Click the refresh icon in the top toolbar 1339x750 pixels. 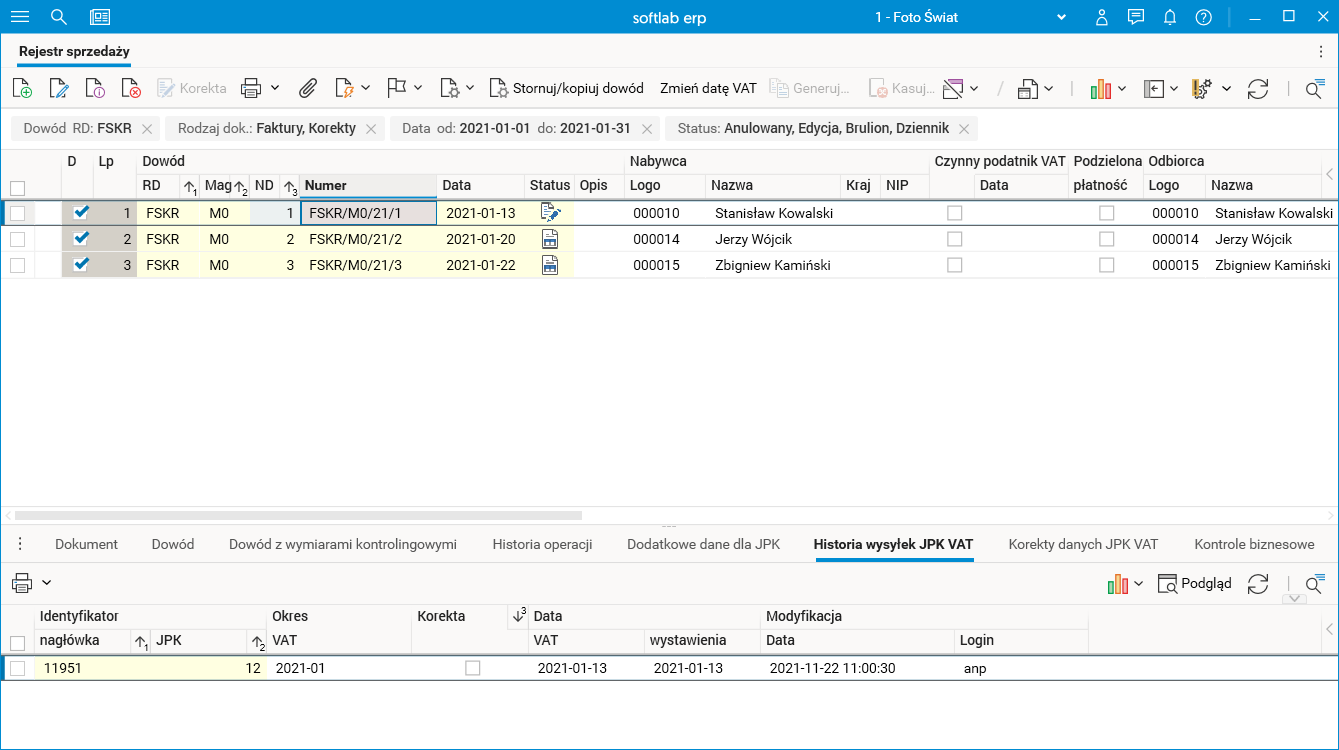pyautogui.click(x=1258, y=88)
